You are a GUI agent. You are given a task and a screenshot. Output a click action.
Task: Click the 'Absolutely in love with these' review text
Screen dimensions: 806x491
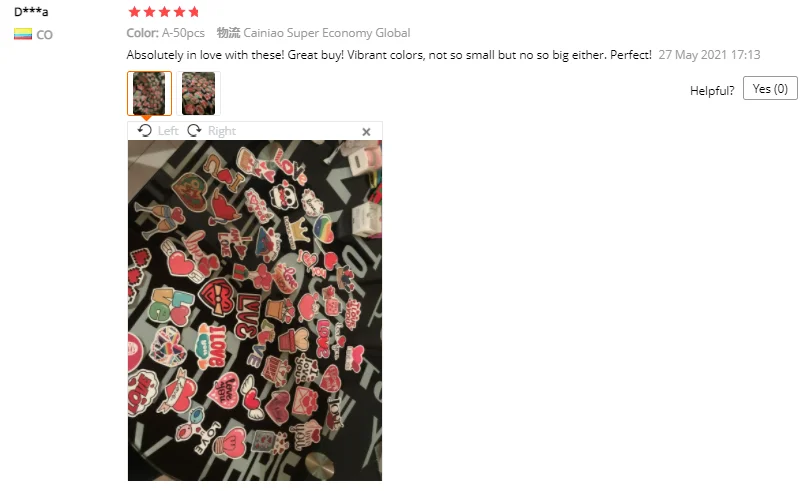(x=389, y=54)
